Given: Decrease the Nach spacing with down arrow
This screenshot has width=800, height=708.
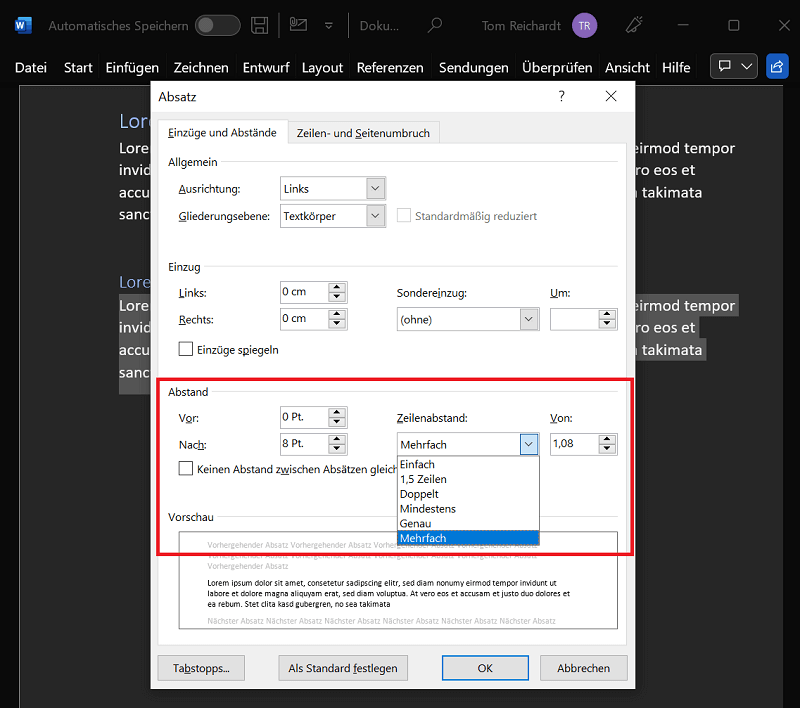Looking at the screenshot, I should 337,449.
